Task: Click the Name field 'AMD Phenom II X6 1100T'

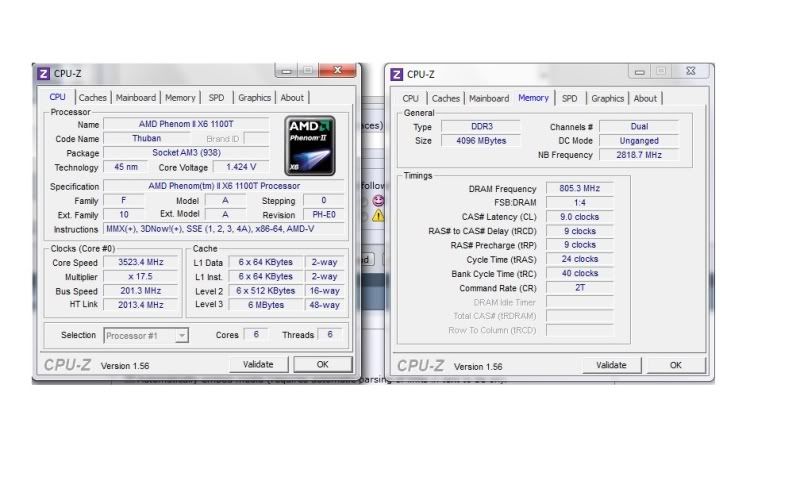Action: point(186,124)
